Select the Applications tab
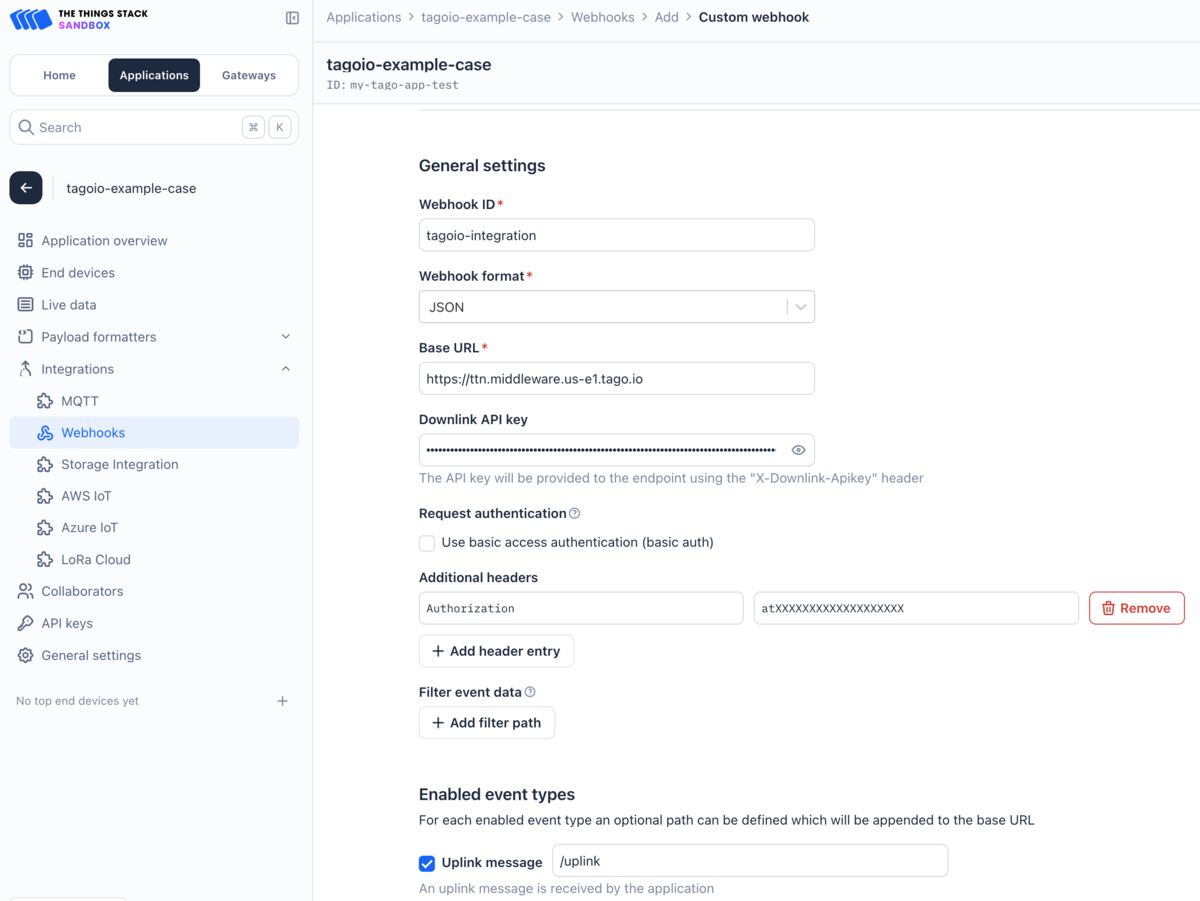1200x901 pixels. pyautogui.click(x=154, y=75)
